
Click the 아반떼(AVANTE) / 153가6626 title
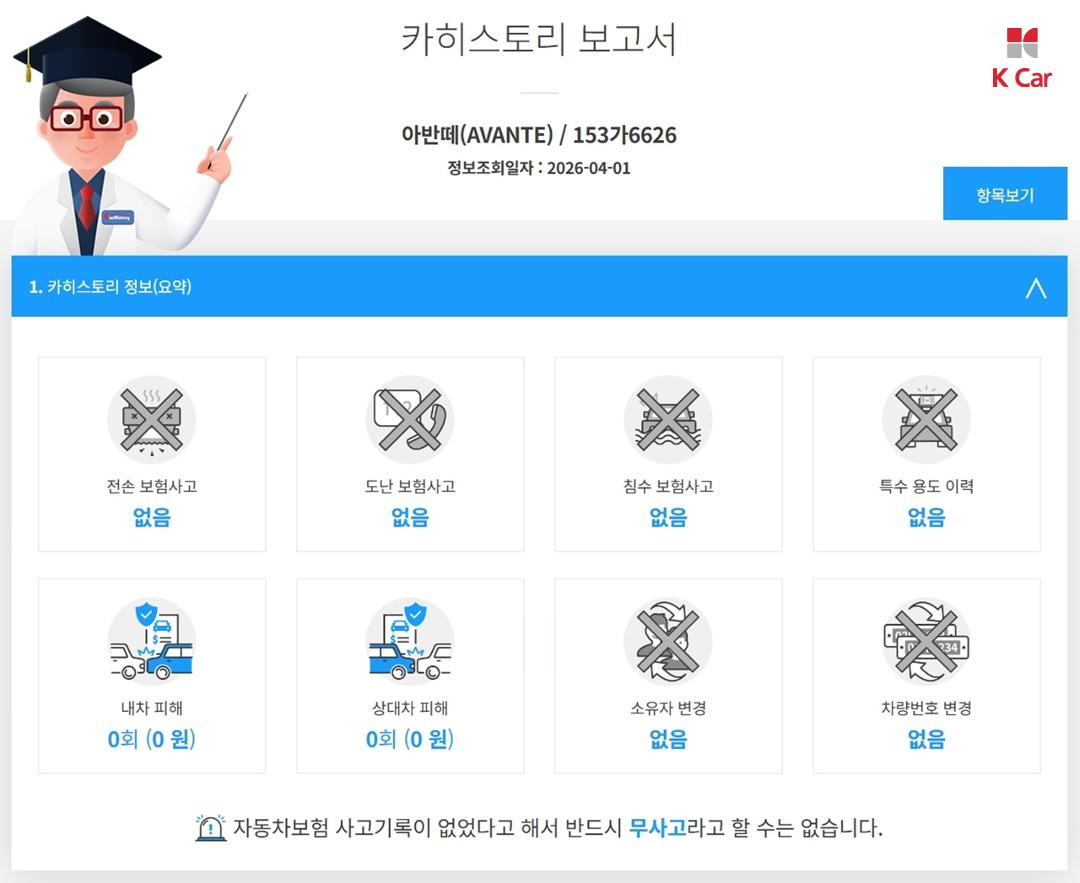pos(539,134)
